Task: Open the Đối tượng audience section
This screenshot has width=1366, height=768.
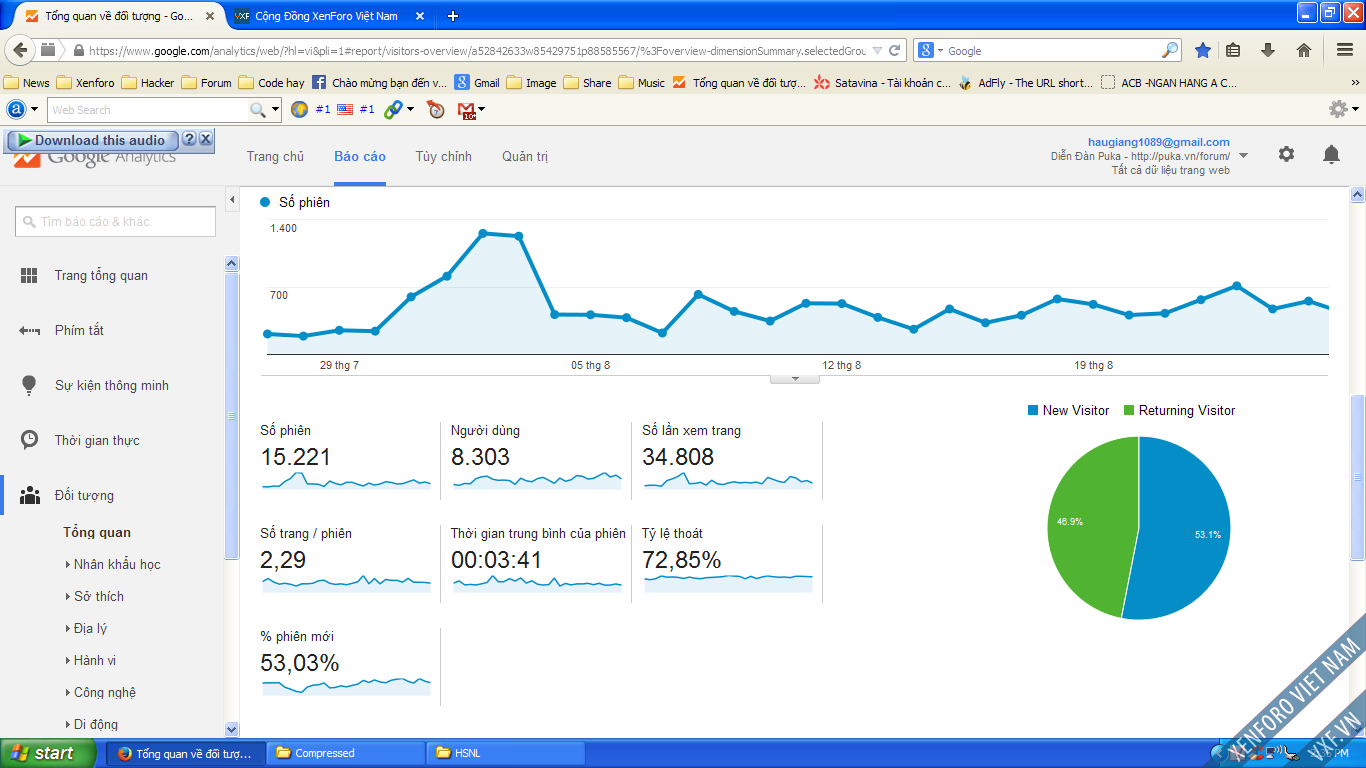Action: tap(84, 496)
